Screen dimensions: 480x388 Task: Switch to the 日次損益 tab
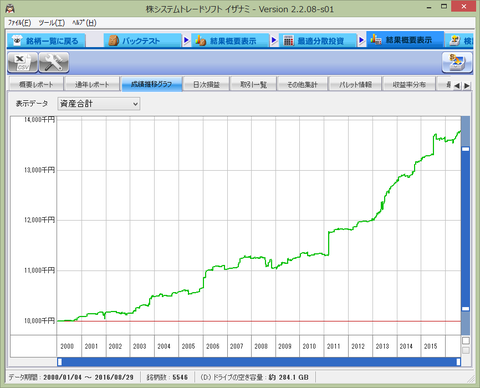206,85
